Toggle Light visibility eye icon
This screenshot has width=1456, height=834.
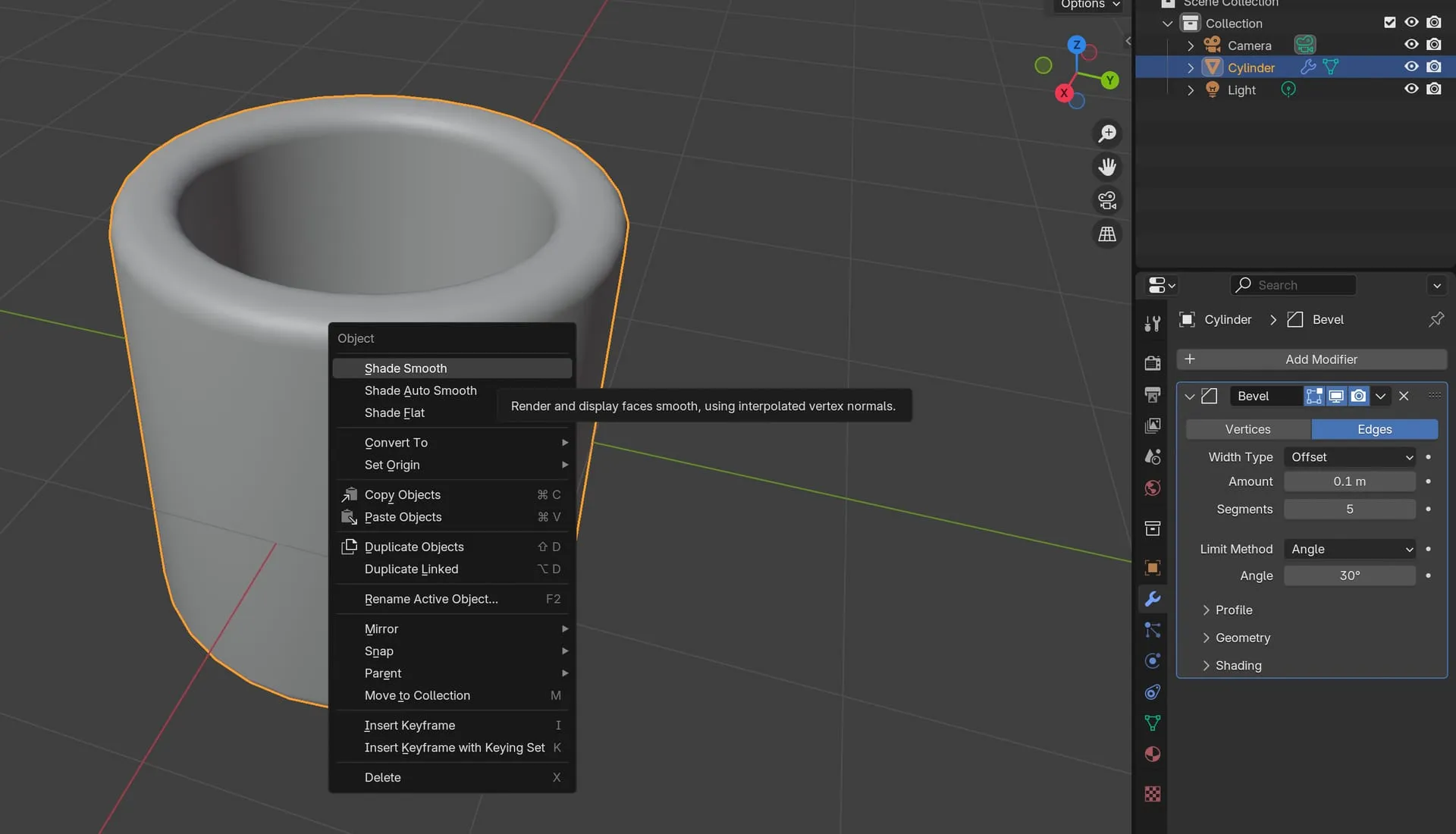(x=1410, y=89)
